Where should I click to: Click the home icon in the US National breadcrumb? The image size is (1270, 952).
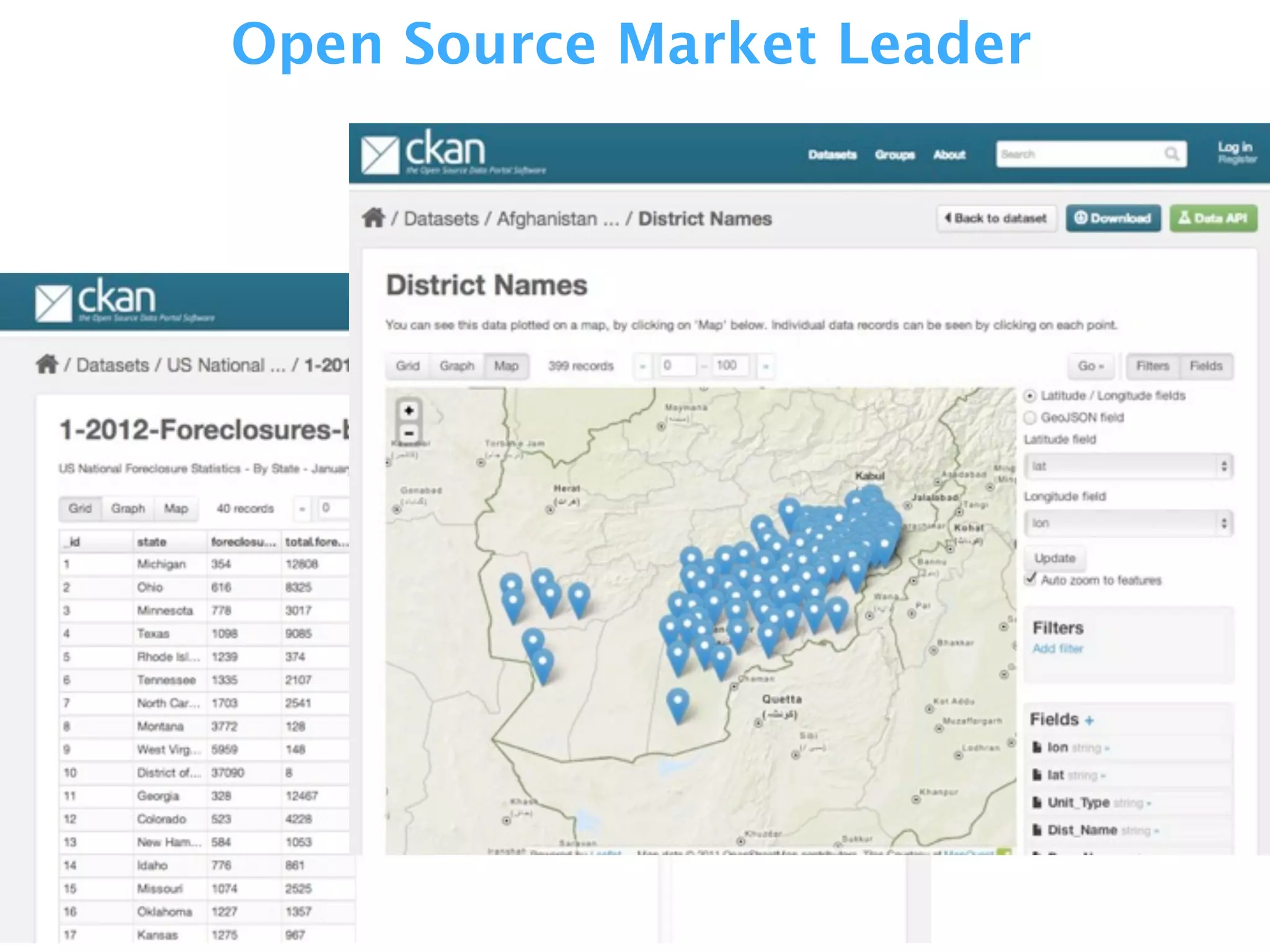(47, 364)
